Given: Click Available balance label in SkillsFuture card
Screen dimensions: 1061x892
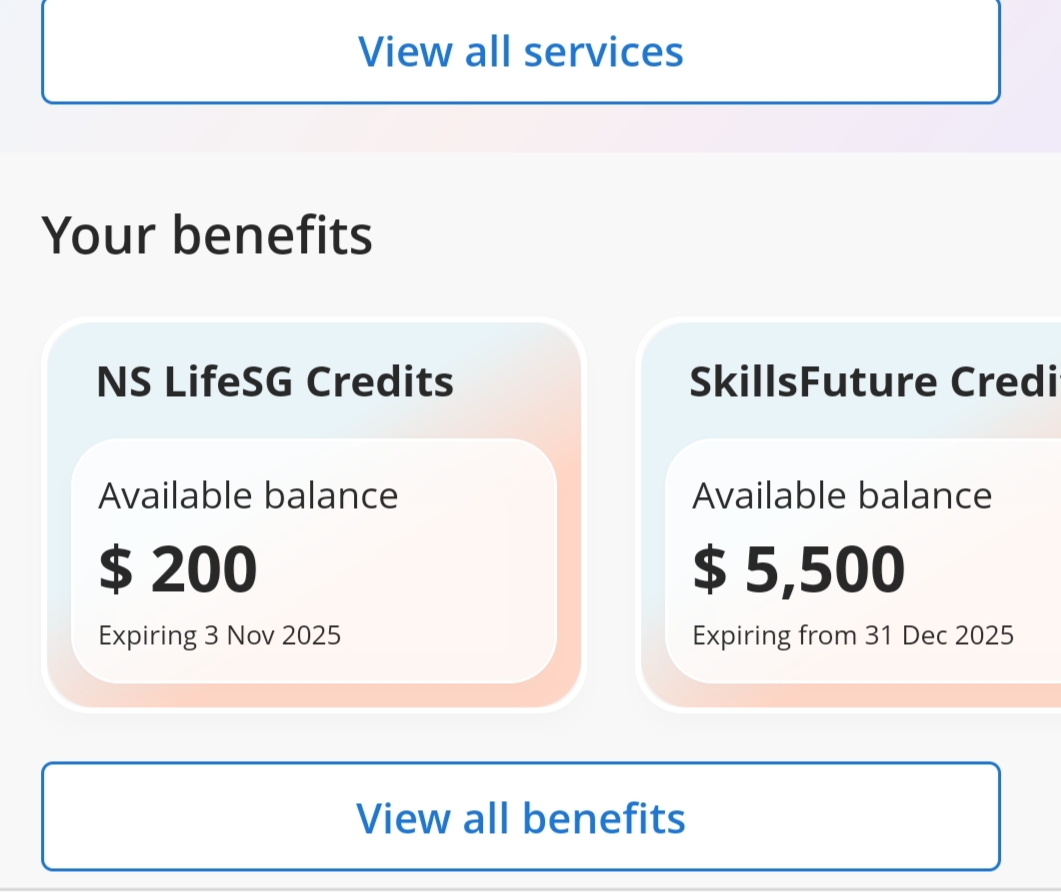Looking at the screenshot, I should tap(842, 495).
